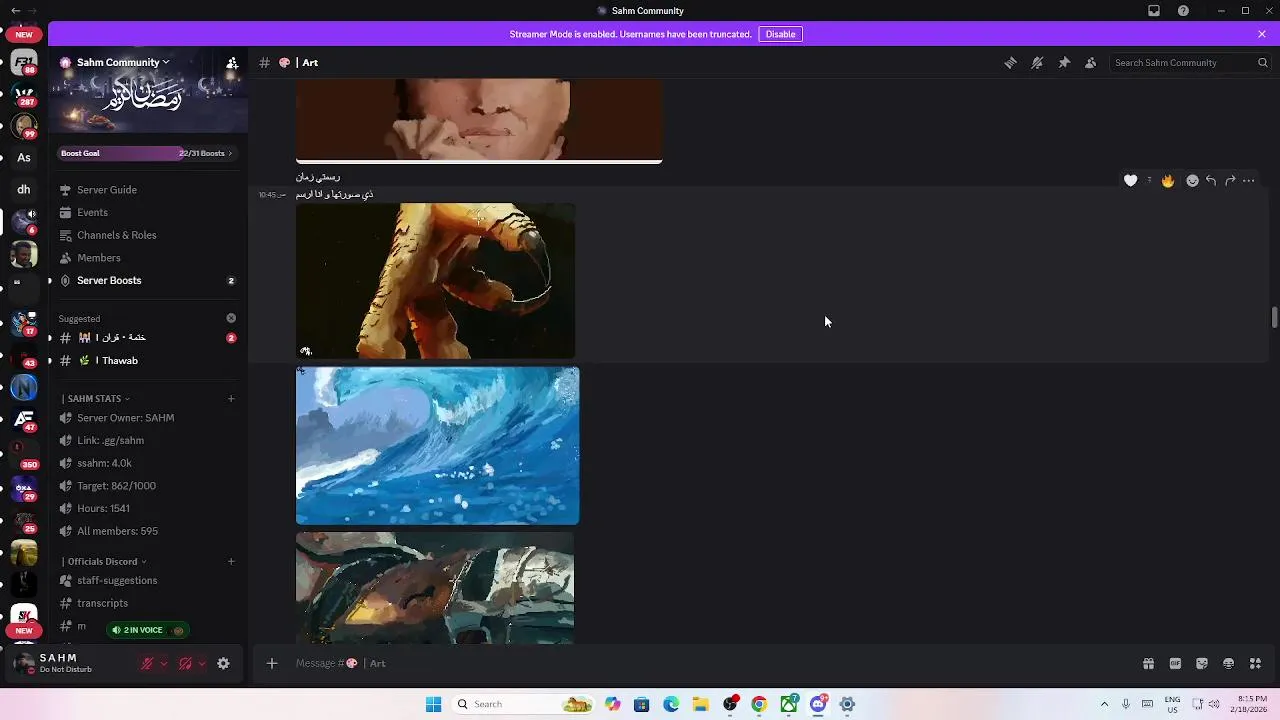
Task: Open Chrome from the taskbar
Action: tap(759, 704)
